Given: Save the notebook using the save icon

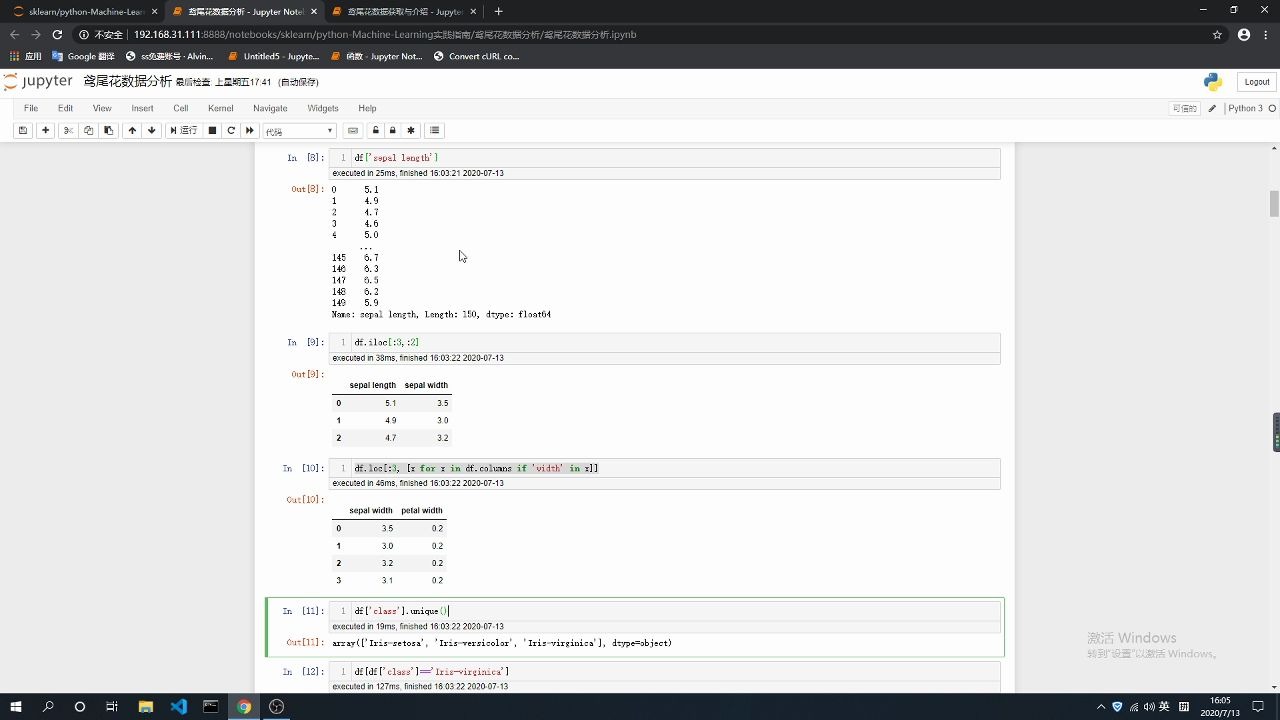Looking at the screenshot, I should tap(22, 130).
